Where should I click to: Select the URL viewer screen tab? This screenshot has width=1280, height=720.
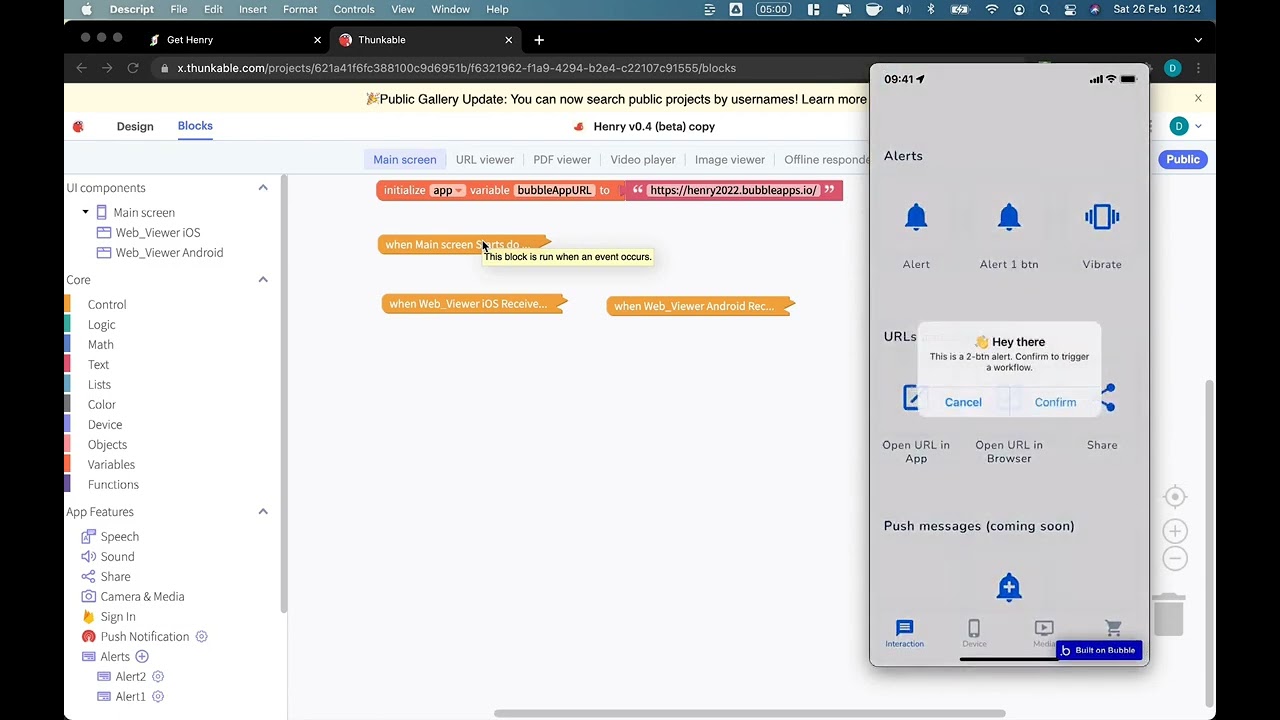point(485,159)
